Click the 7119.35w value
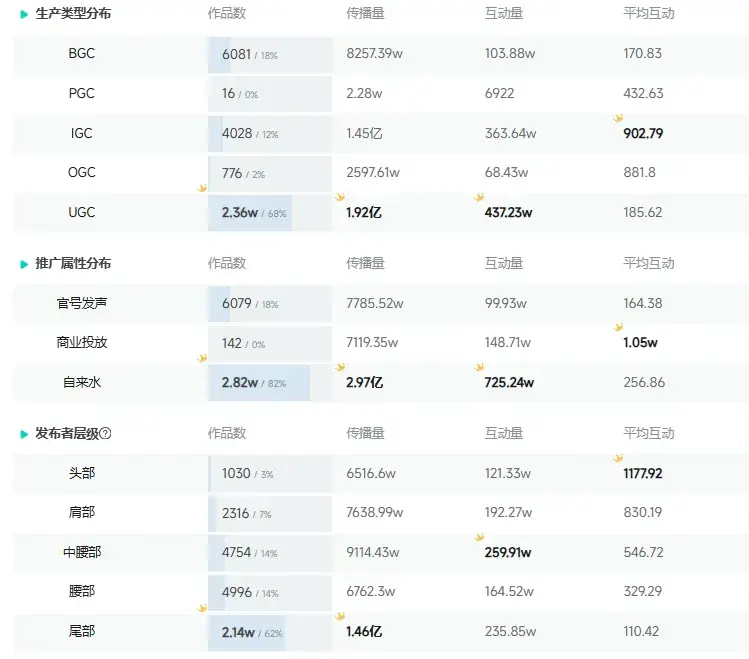The width and height of the screenshot is (749, 659). pyautogui.click(x=372, y=342)
